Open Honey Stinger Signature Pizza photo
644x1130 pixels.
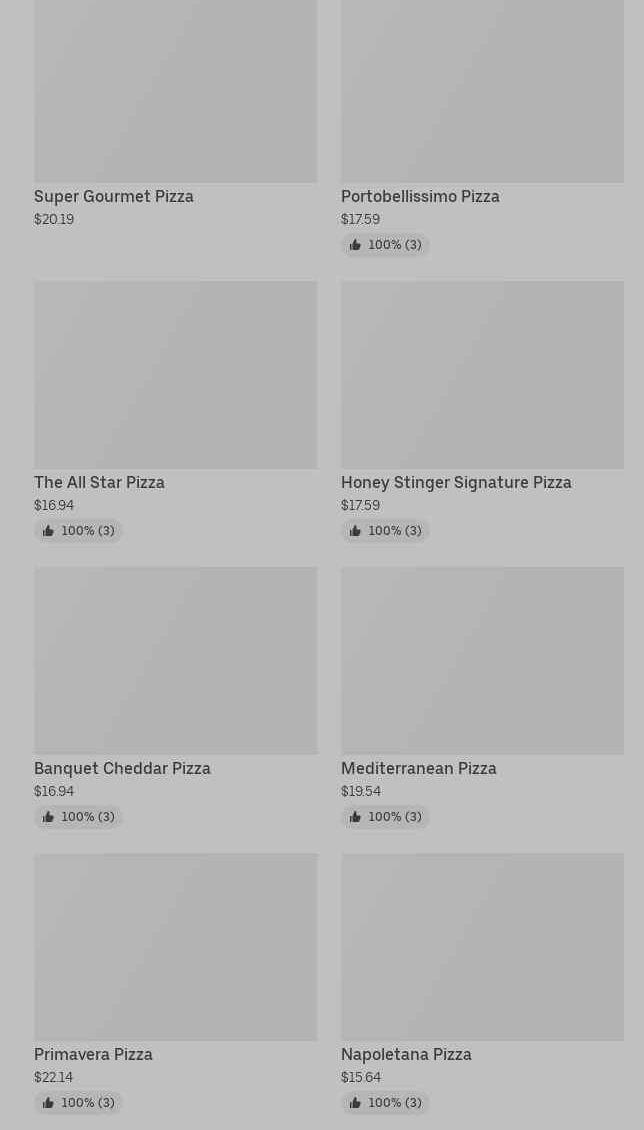[482, 374]
